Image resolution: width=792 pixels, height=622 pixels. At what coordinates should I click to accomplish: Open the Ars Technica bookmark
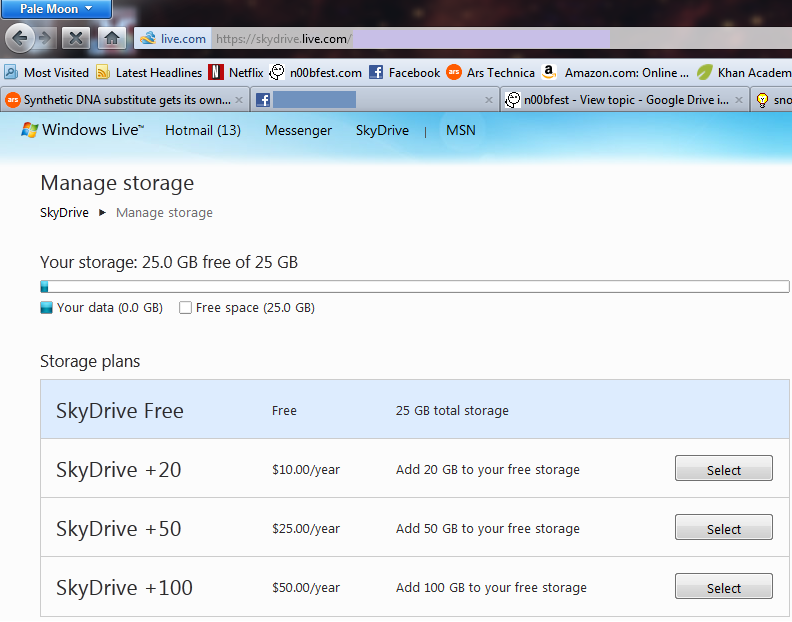[x=490, y=73]
